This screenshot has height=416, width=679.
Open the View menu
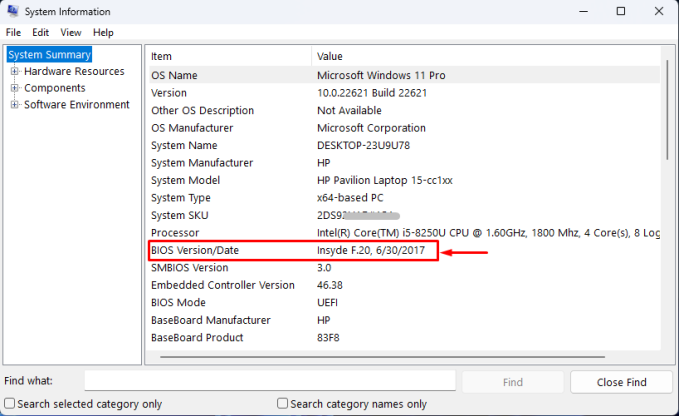(70, 32)
